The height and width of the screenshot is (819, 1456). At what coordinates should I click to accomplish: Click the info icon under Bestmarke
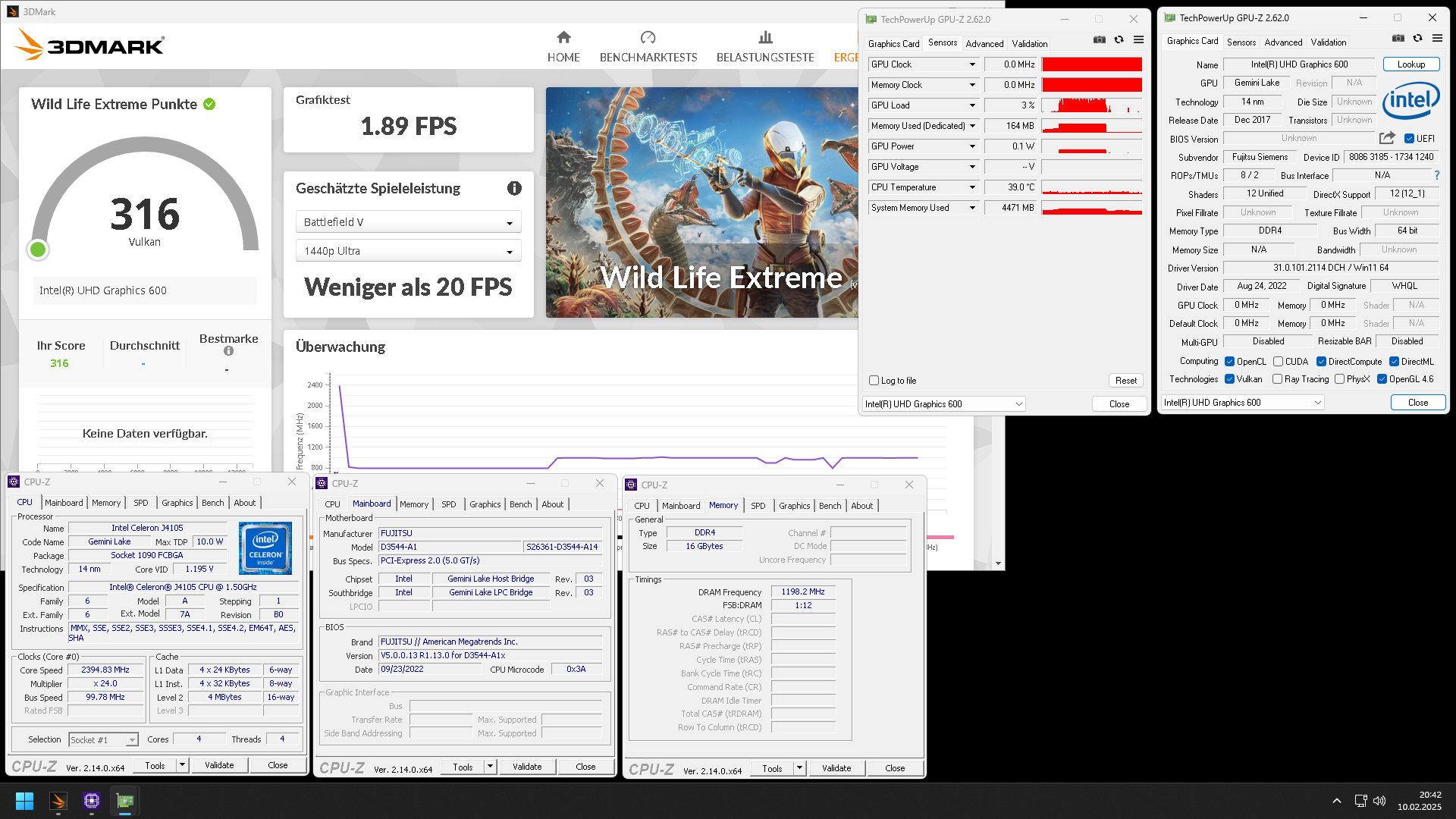228,351
